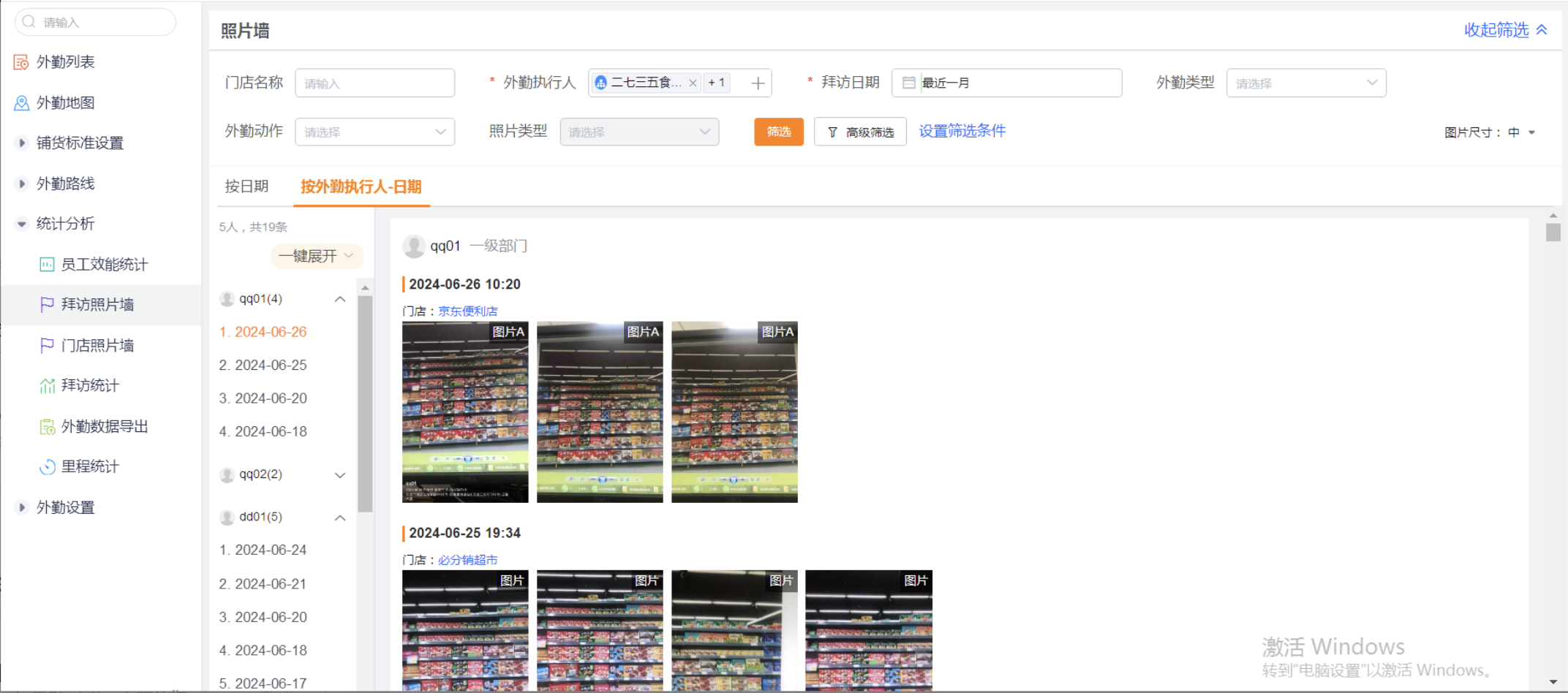Click the sidebar search input box
Screen dimensions: 1568x693
point(96,22)
